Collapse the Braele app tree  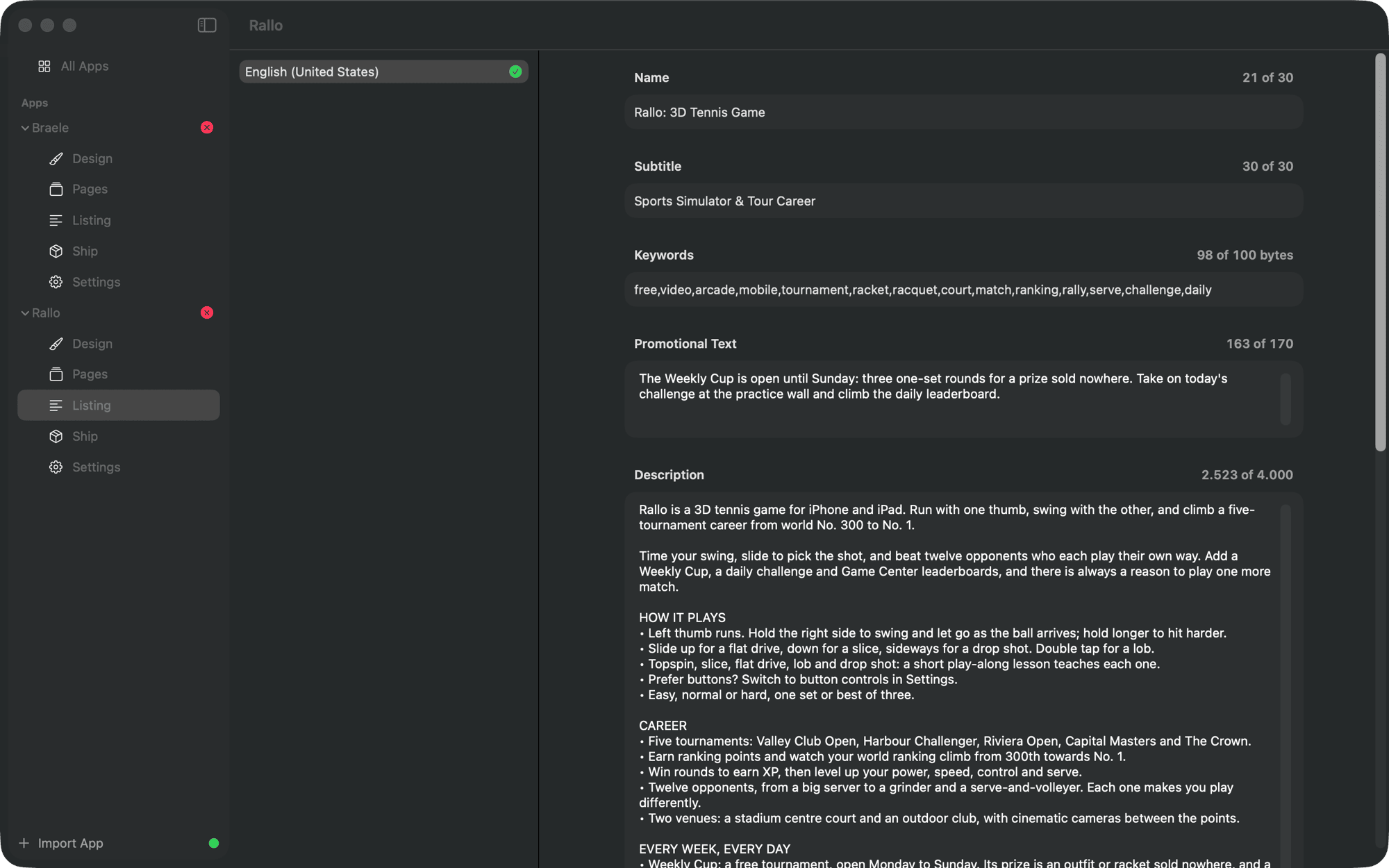pyautogui.click(x=25, y=128)
